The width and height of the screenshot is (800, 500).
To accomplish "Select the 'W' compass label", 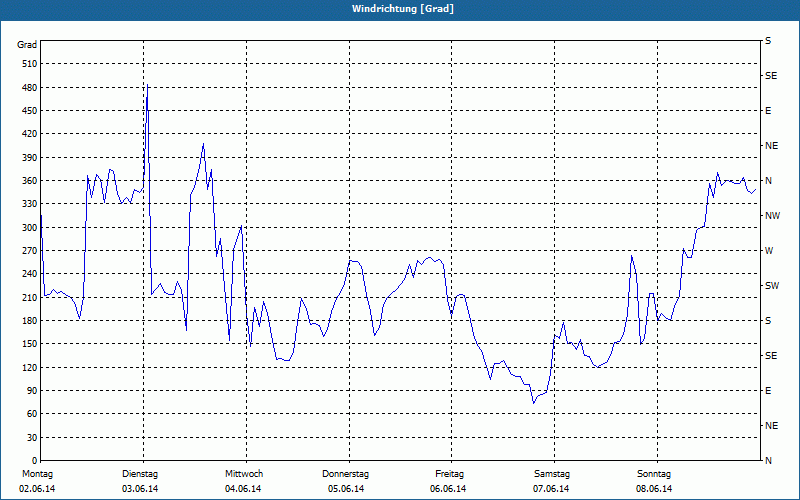I will click(769, 251).
